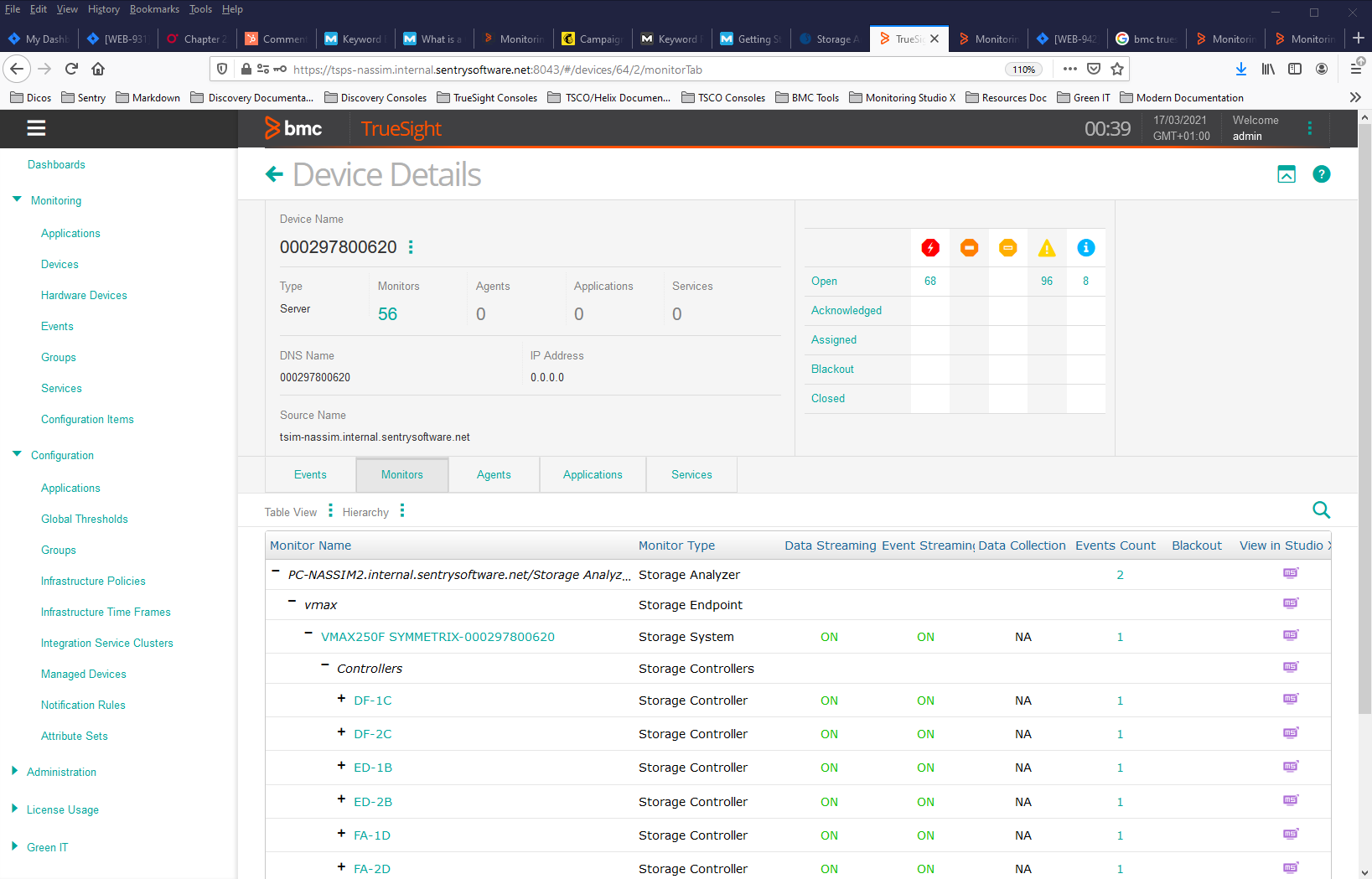Click the minor yellow-orange severity icon
1372x879 pixels.
tap(1008, 248)
